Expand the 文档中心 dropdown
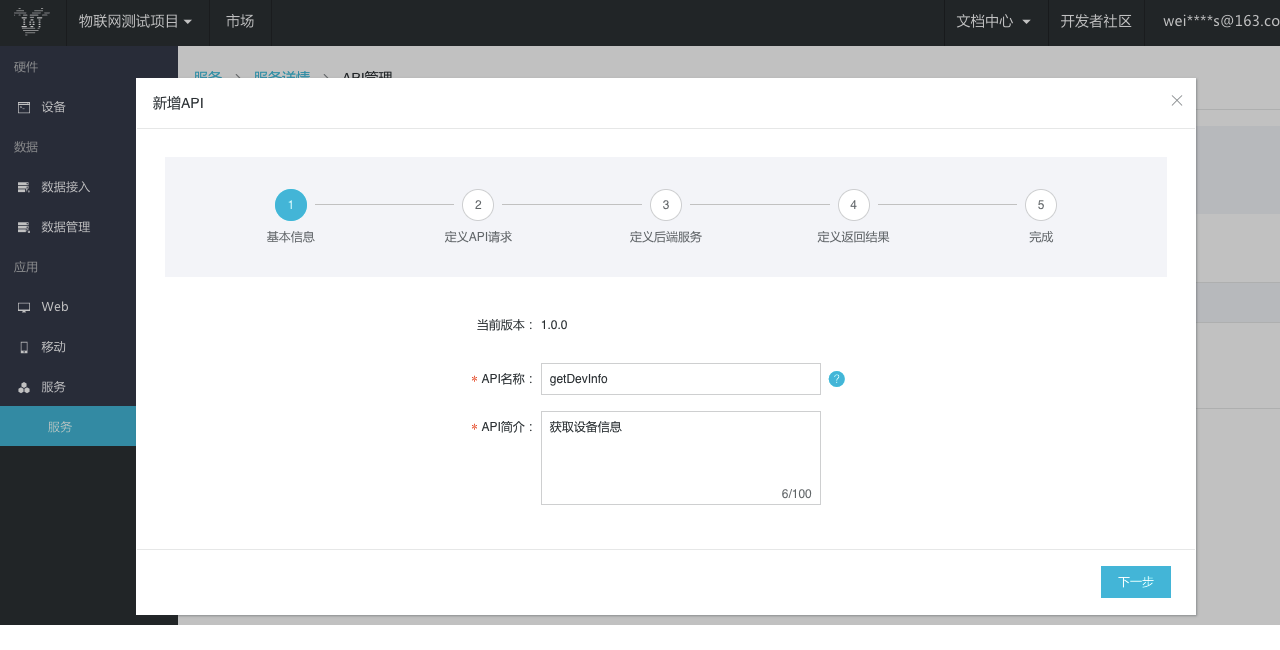The width and height of the screenshot is (1280, 650). (995, 22)
